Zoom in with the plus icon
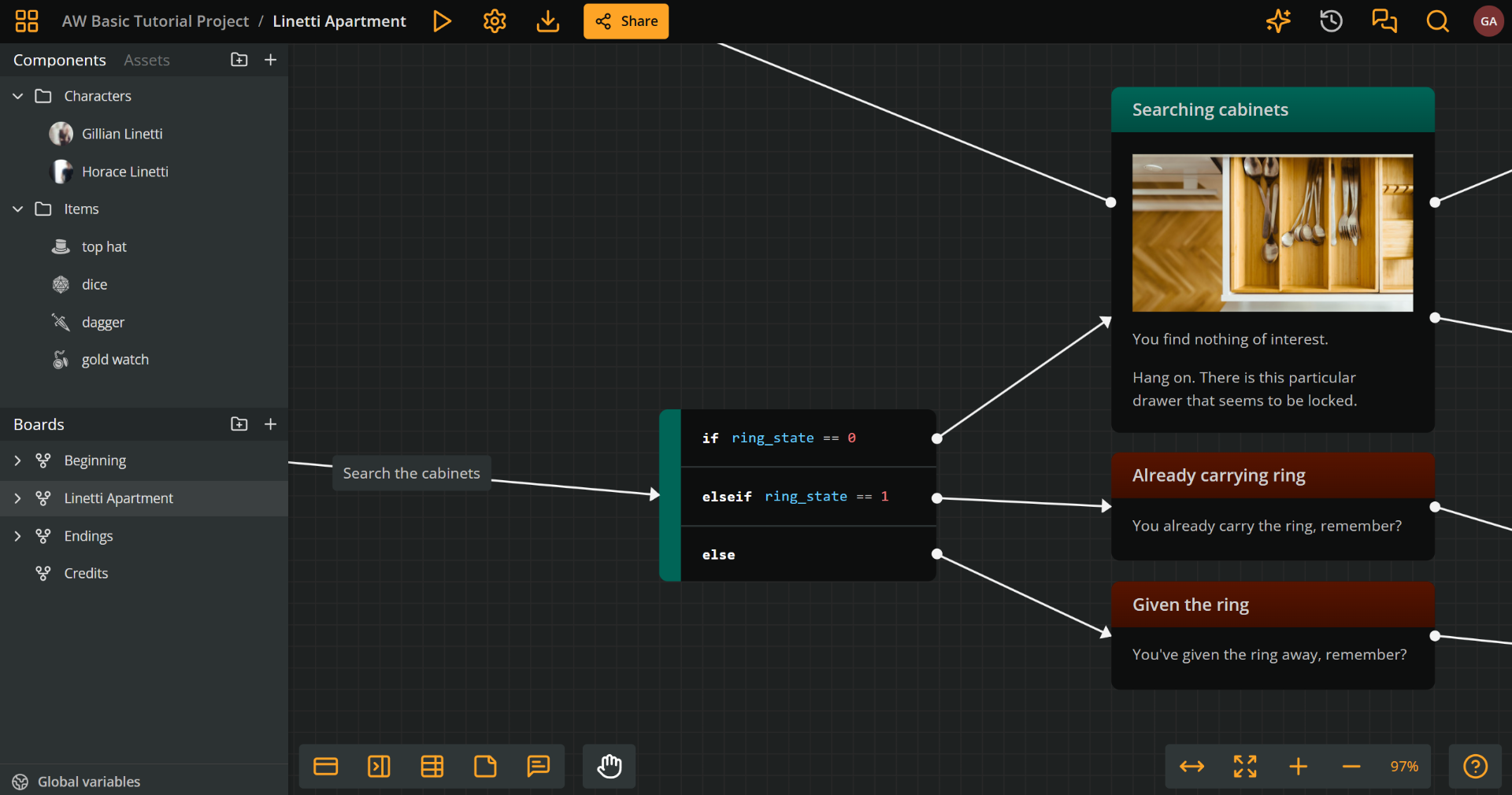Viewport: 1512px width, 795px height. 1298,766
